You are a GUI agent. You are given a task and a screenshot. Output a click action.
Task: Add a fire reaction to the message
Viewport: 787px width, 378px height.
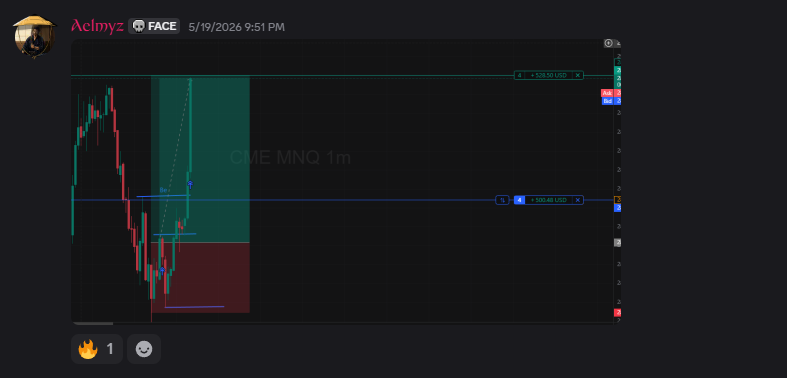coord(97,349)
